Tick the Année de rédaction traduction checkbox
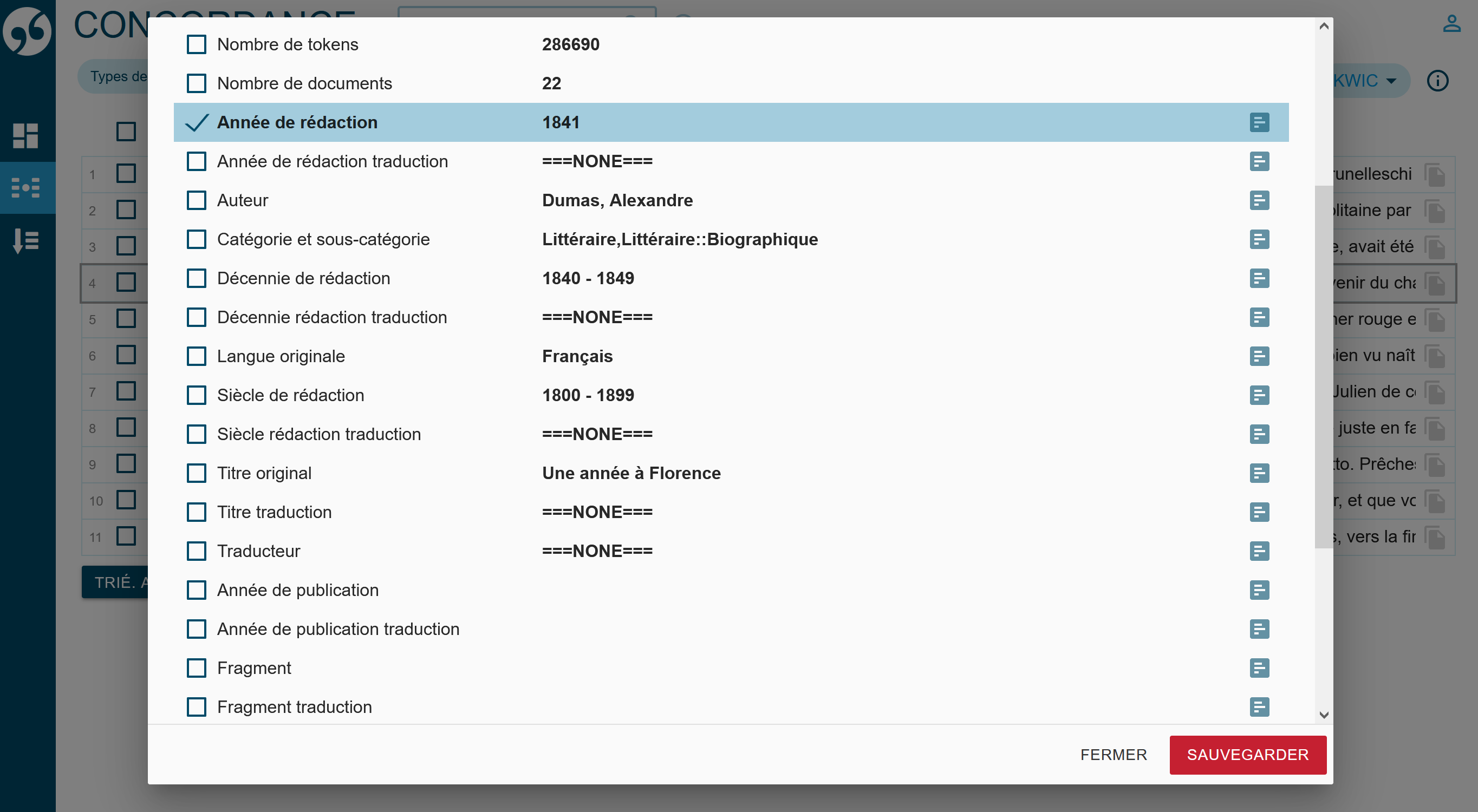 (196, 161)
